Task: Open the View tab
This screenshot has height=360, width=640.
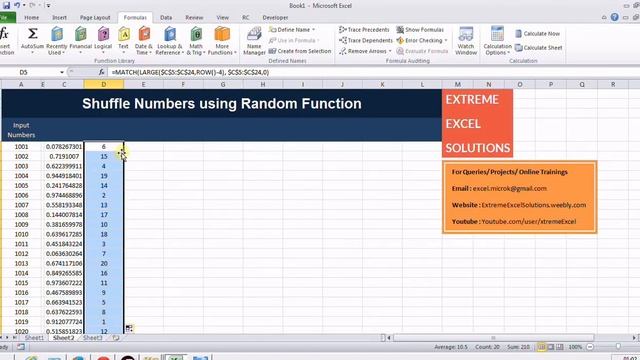Action: pyautogui.click(x=222, y=18)
